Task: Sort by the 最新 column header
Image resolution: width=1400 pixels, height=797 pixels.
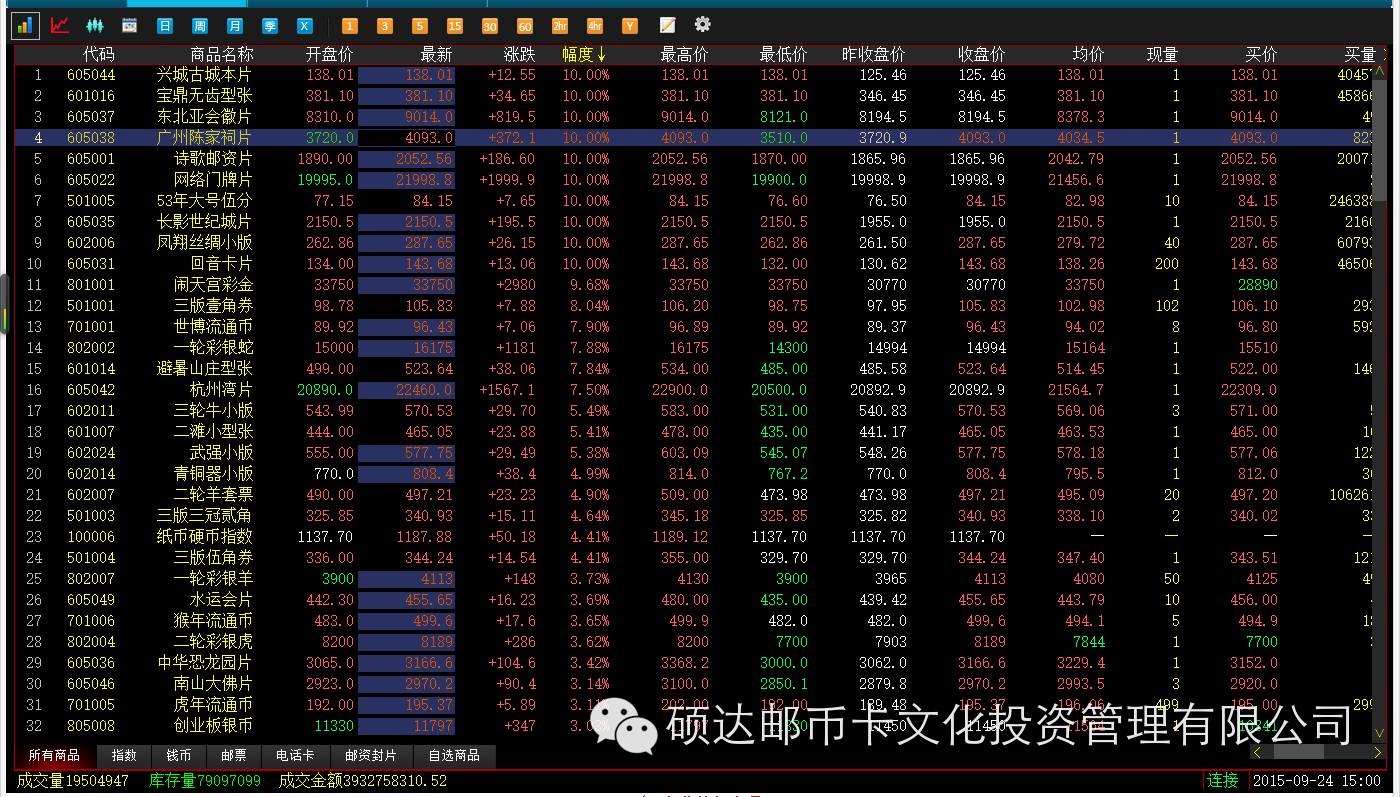Action: tap(437, 55)
